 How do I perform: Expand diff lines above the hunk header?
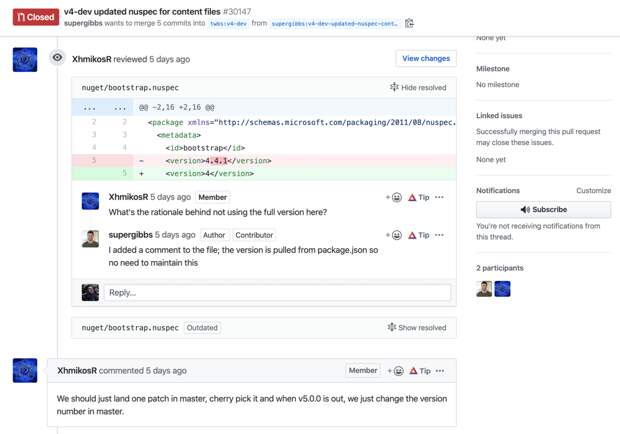tap(104, 108)
